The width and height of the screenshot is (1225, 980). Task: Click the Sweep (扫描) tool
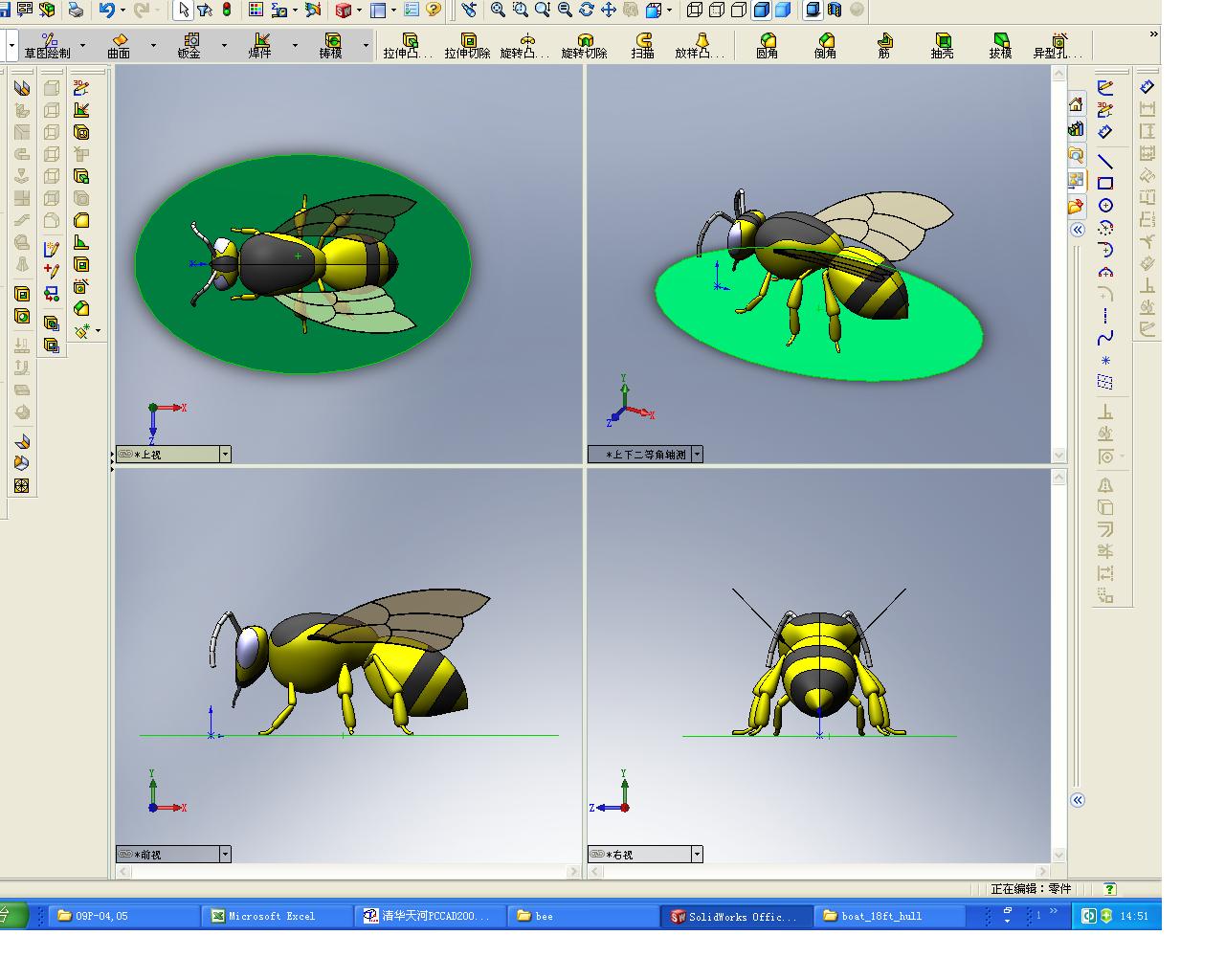643,46
